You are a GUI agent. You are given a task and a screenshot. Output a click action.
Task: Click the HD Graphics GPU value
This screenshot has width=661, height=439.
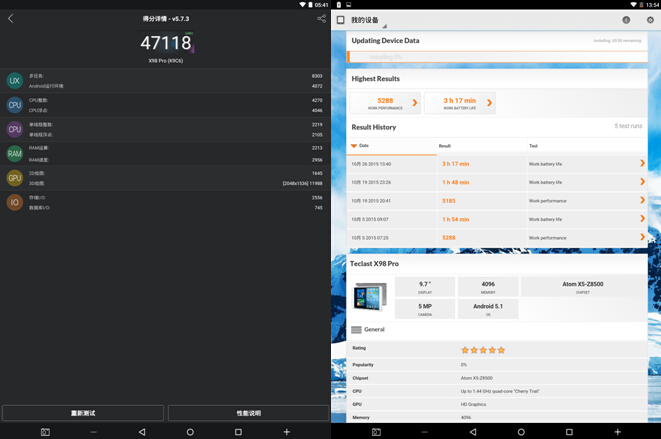point(473,404)
